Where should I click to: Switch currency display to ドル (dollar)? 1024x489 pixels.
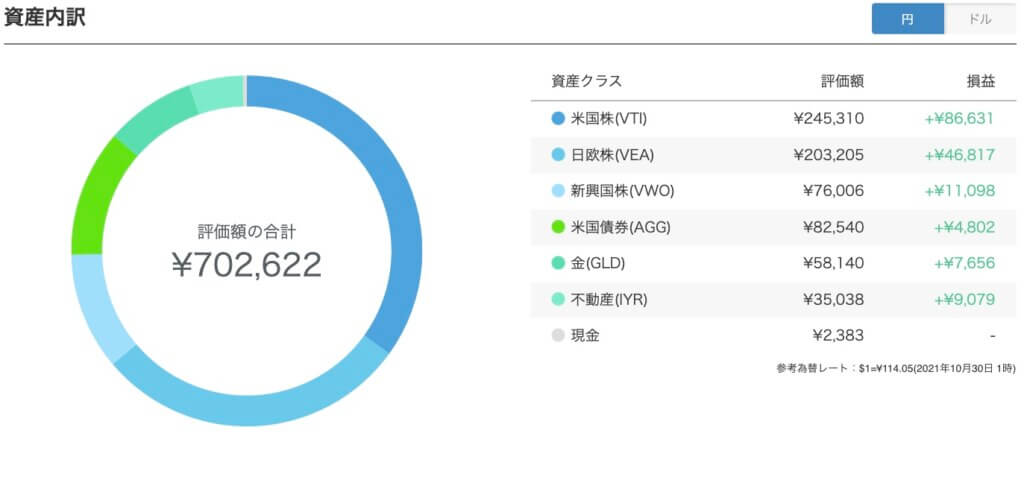tap(980, 19)
